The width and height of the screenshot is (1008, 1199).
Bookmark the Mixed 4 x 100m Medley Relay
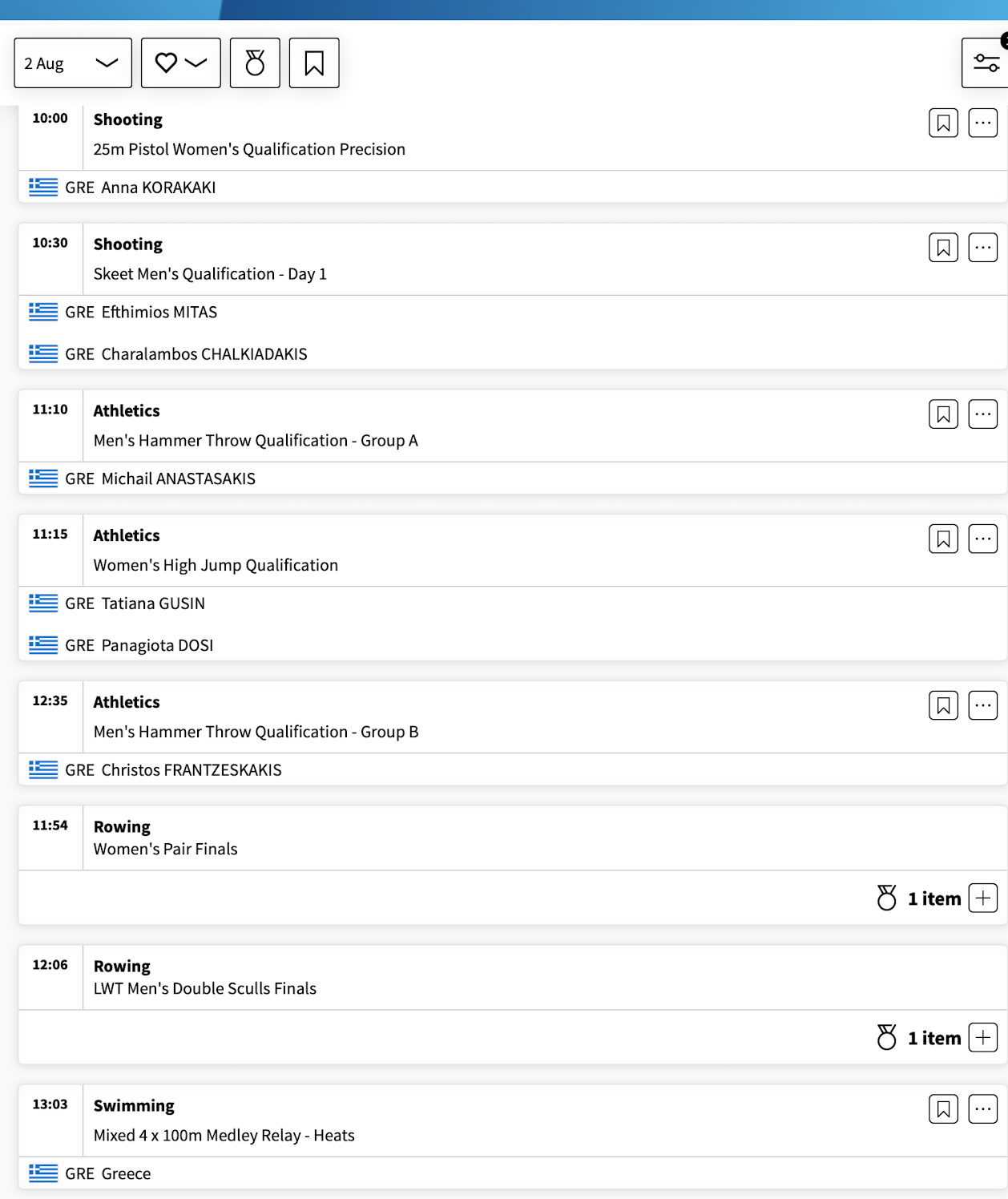943,1109
